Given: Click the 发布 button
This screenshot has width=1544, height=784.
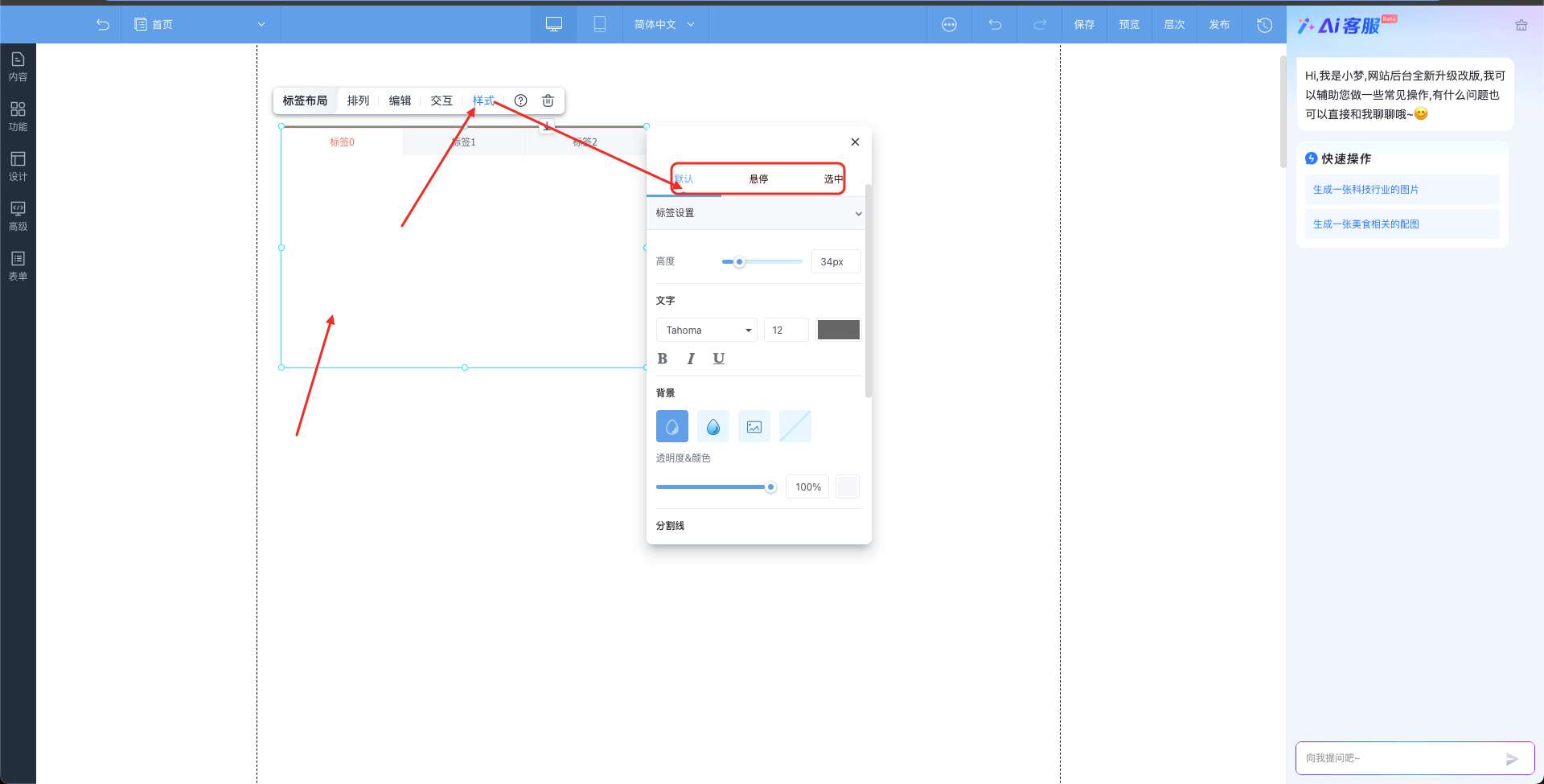Looking at the screenshot, I should 1219,25.
